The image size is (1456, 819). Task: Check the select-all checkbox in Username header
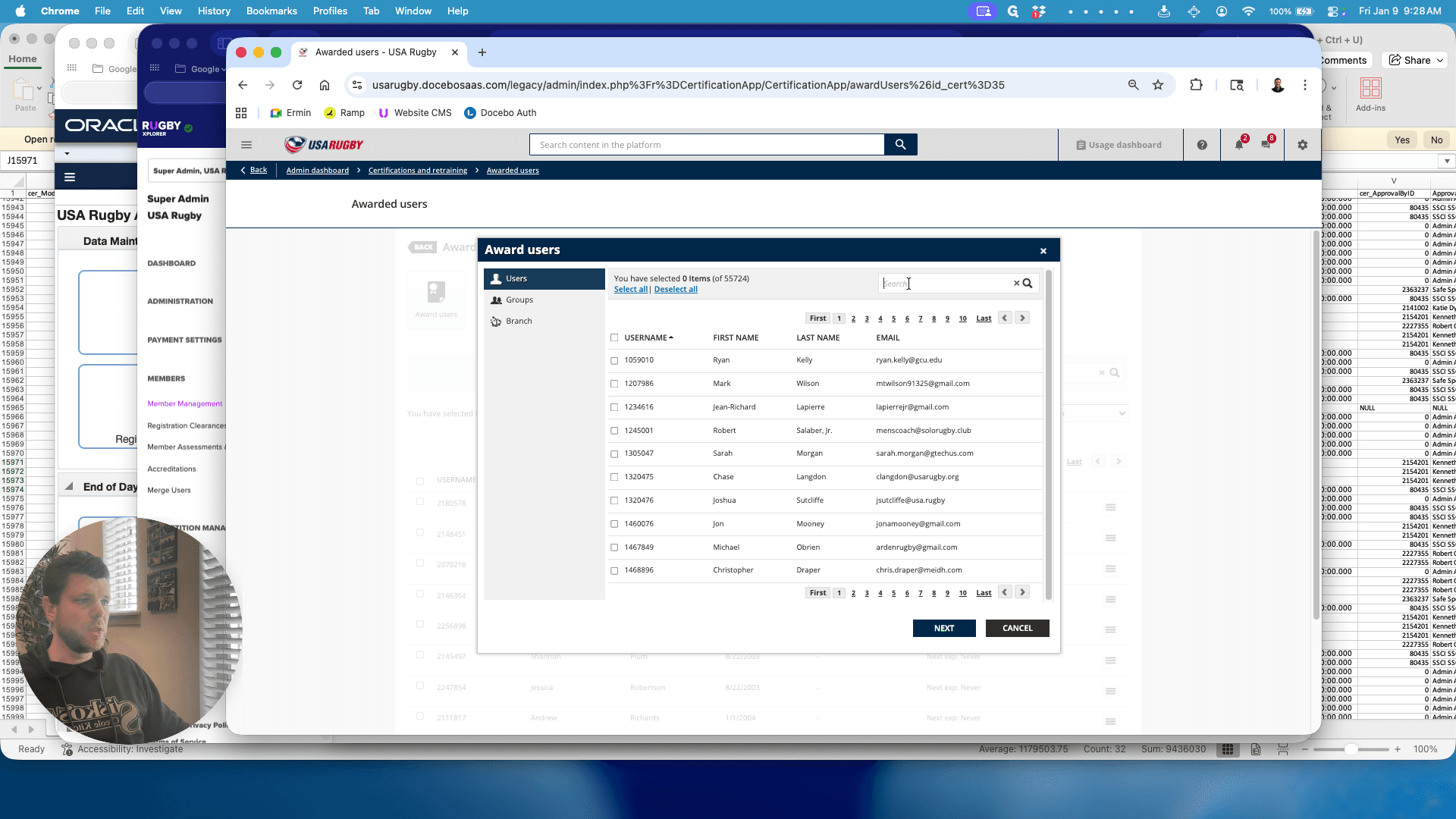point(614,337)
